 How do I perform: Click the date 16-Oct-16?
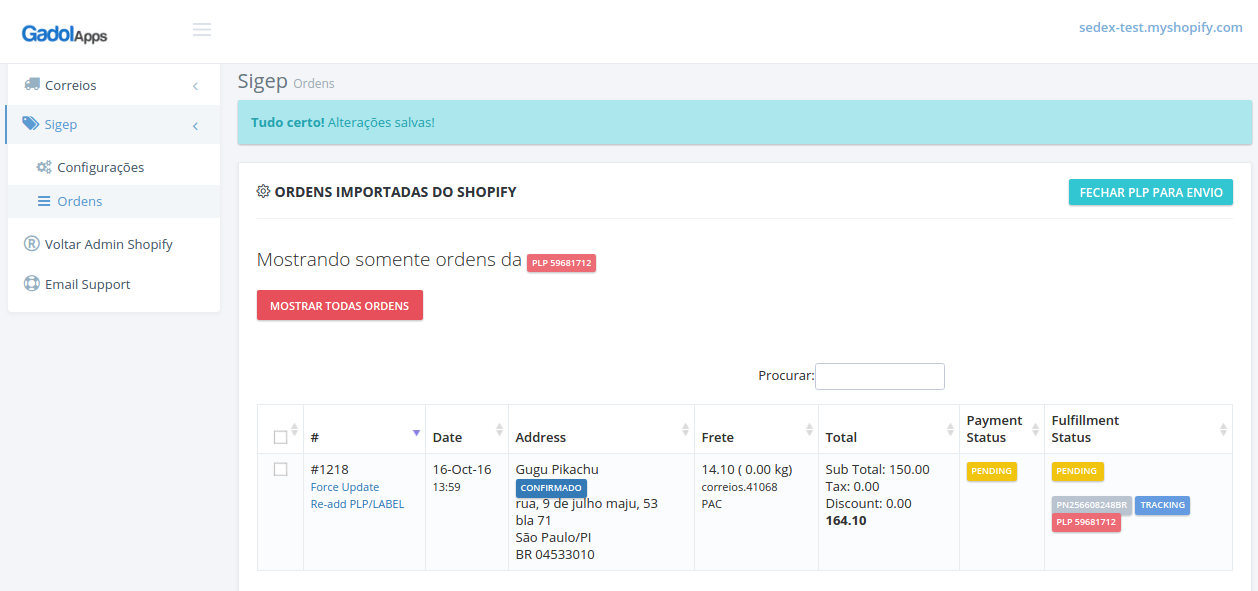coord(462,469)
